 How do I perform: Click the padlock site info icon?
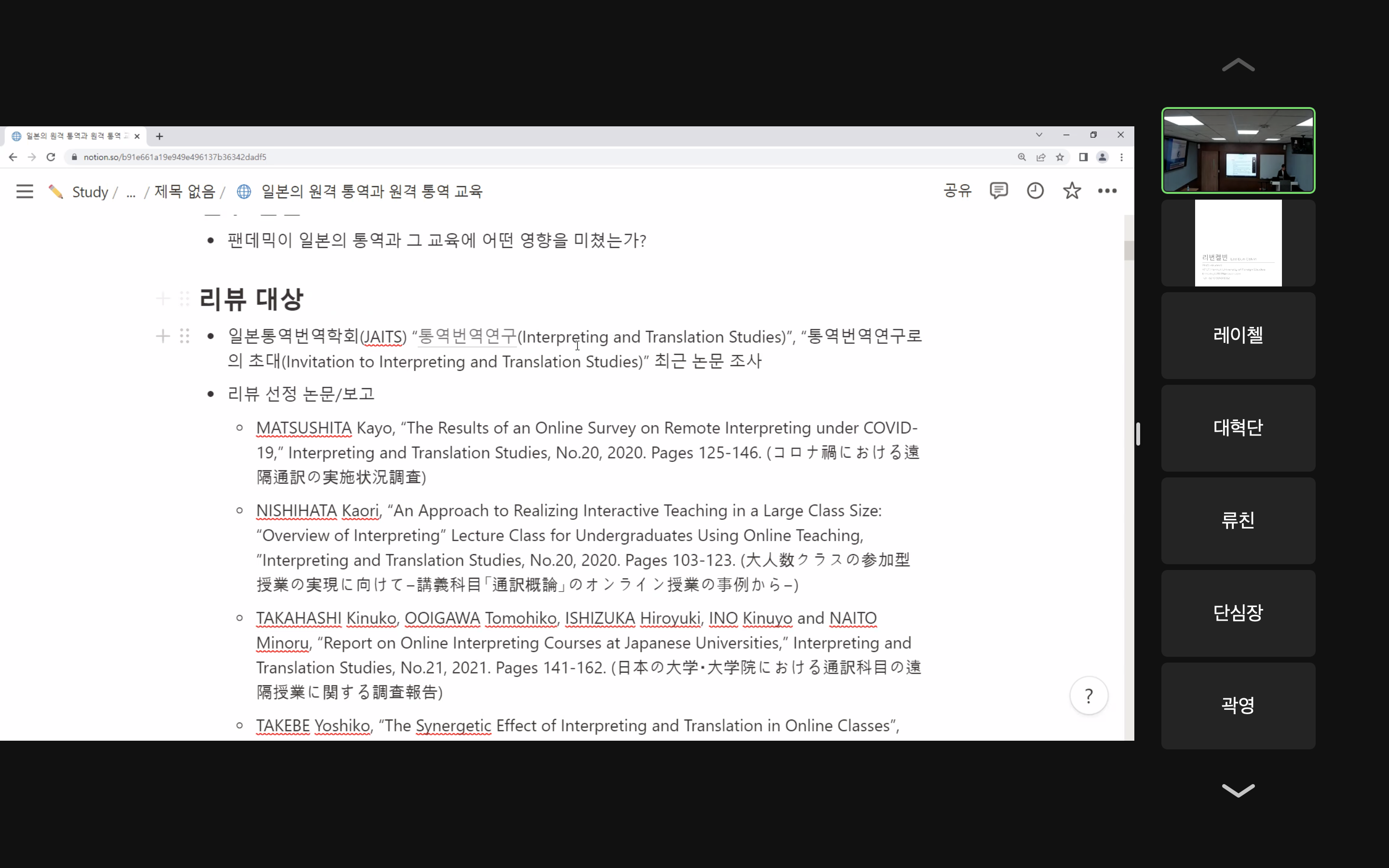coord(74,157)
